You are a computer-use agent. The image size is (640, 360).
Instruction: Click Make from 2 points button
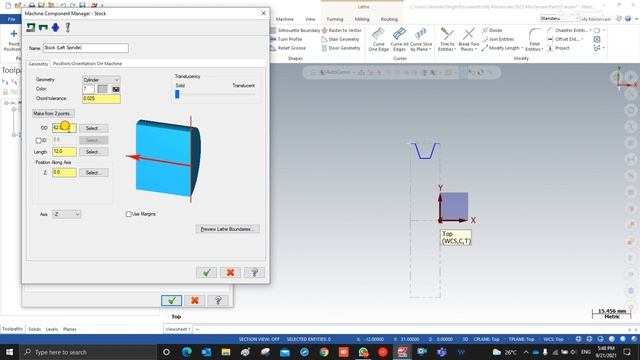[x=53, y=113]
